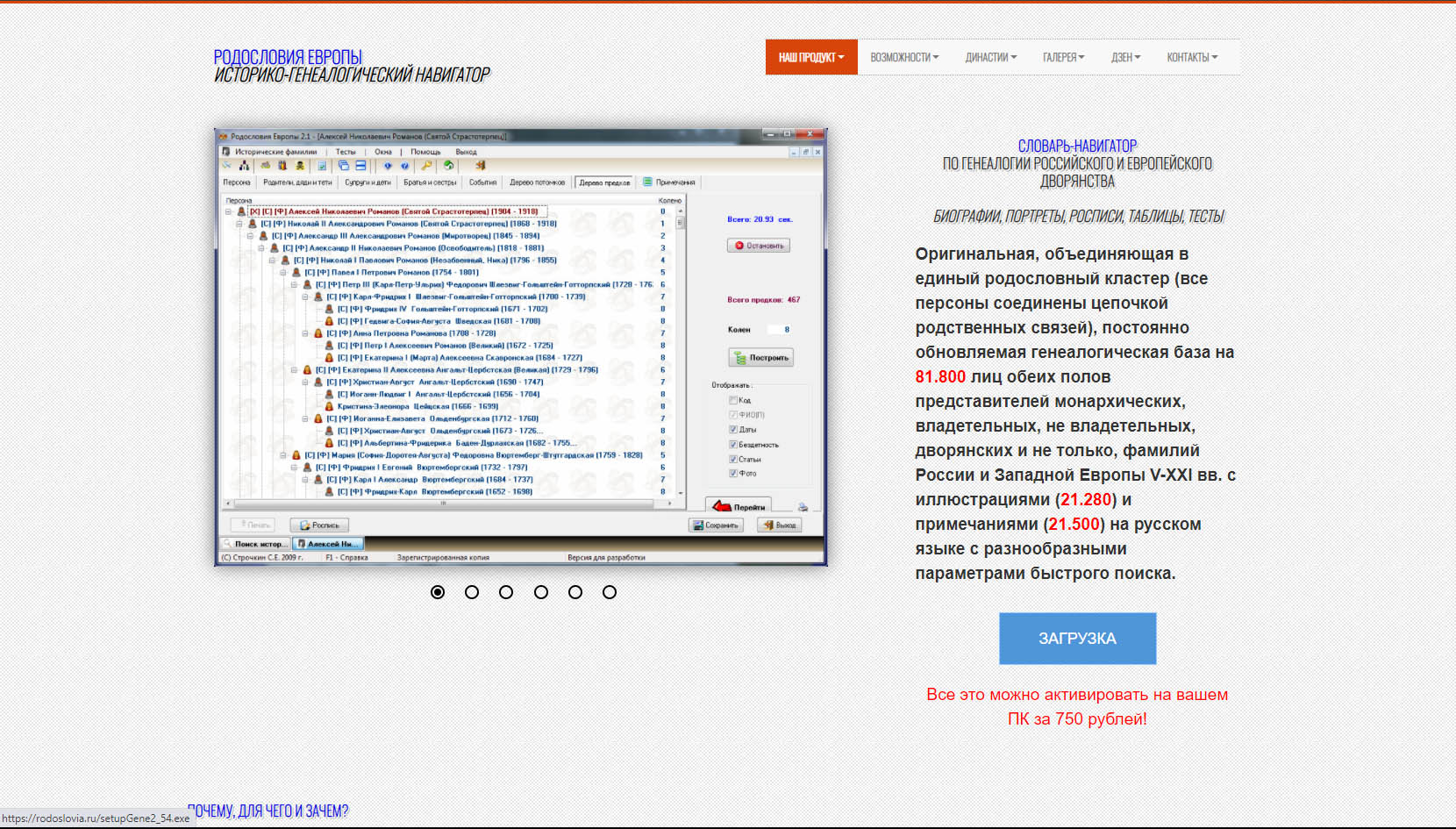The image size is (1456, 829).
Task: Click the Роспись button in app screenshot
Action: coord(319,525)
